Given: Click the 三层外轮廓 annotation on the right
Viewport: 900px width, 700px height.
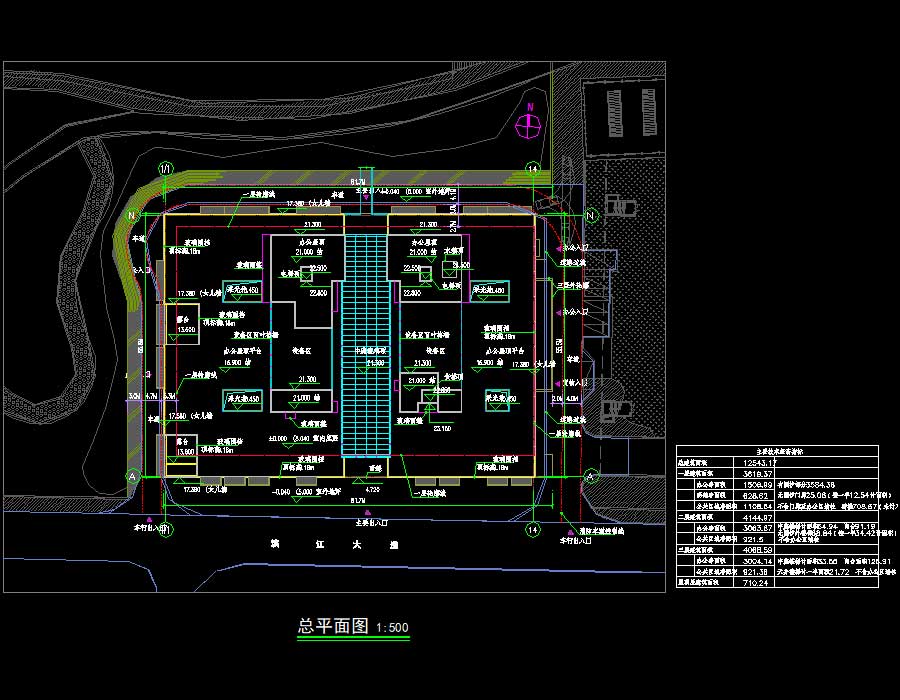Looking at the screenshot, I should (573, 285).
